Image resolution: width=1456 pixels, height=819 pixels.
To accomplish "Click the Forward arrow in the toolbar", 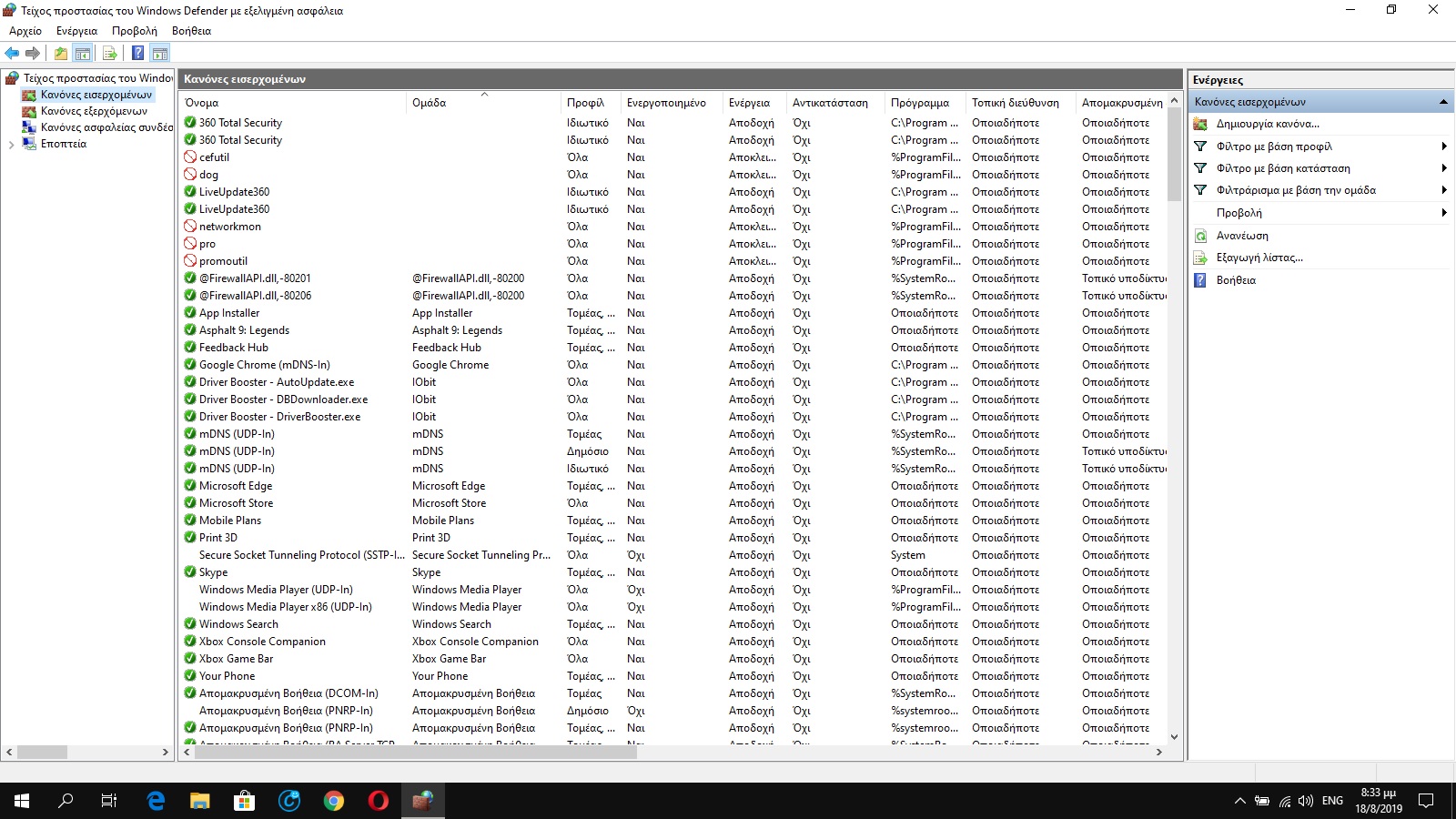I will click(x=33, y=54).
